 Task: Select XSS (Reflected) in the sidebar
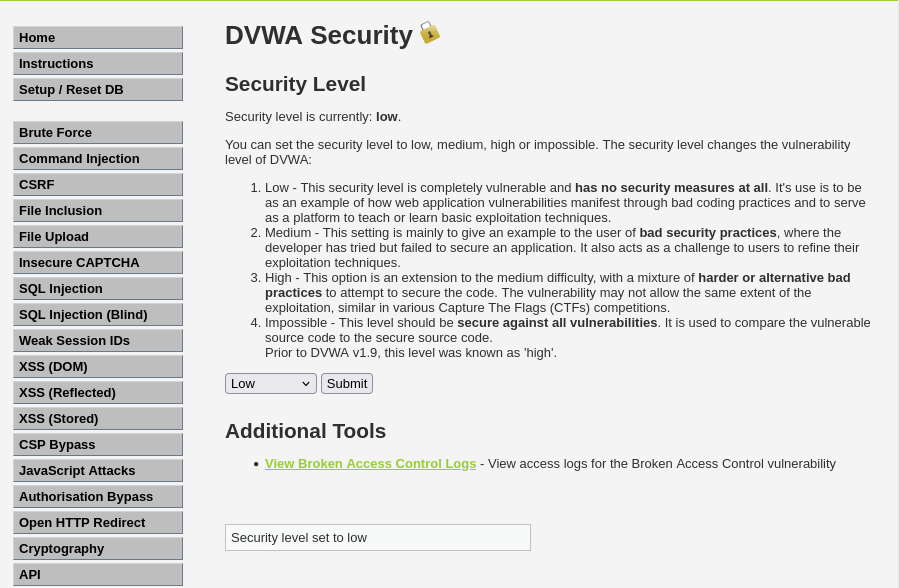(98, 393)
